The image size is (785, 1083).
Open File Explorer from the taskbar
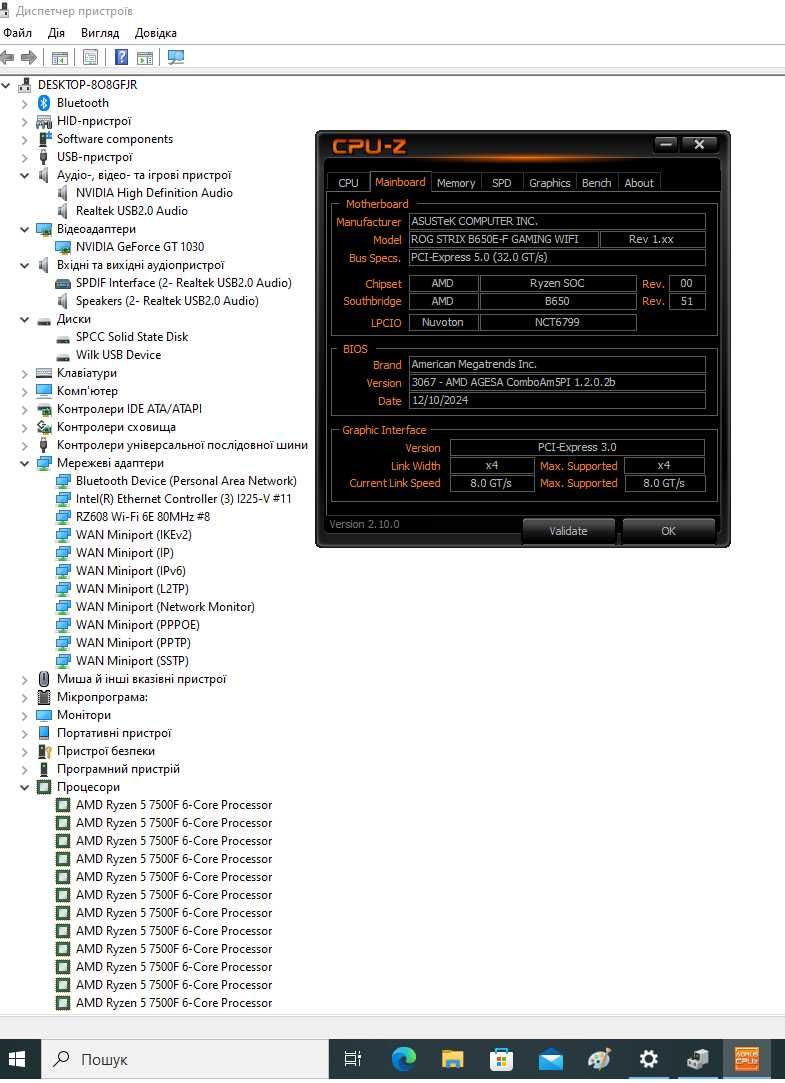[452, 1059]
